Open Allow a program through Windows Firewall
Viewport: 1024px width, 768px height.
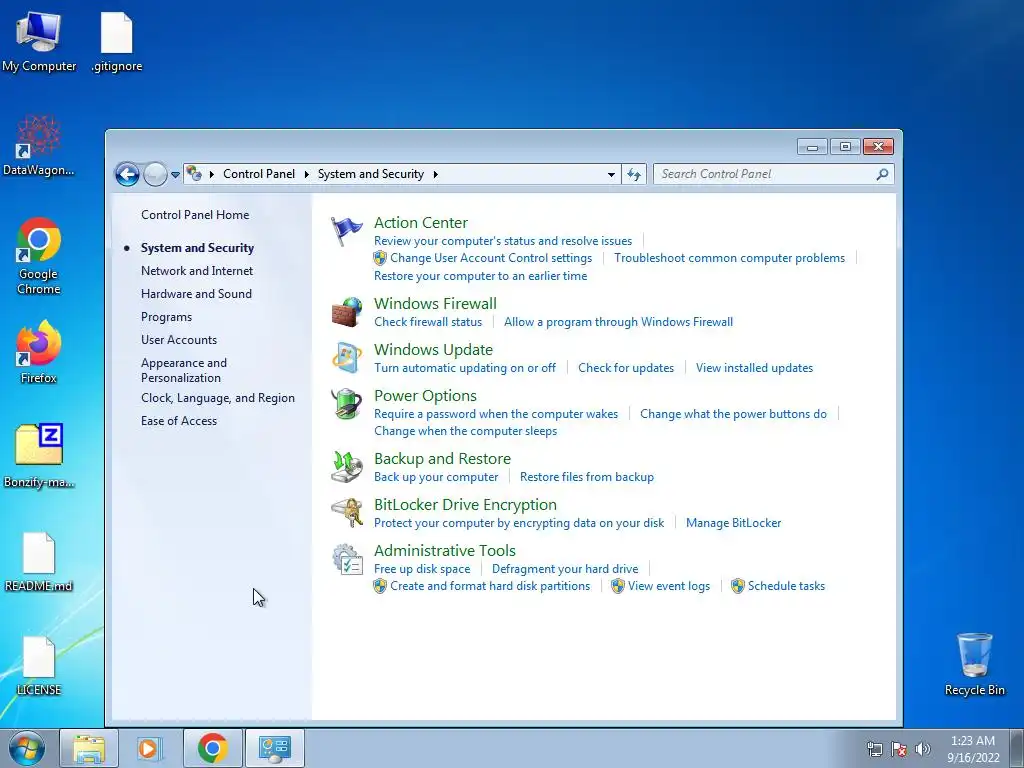pos(618,322)
